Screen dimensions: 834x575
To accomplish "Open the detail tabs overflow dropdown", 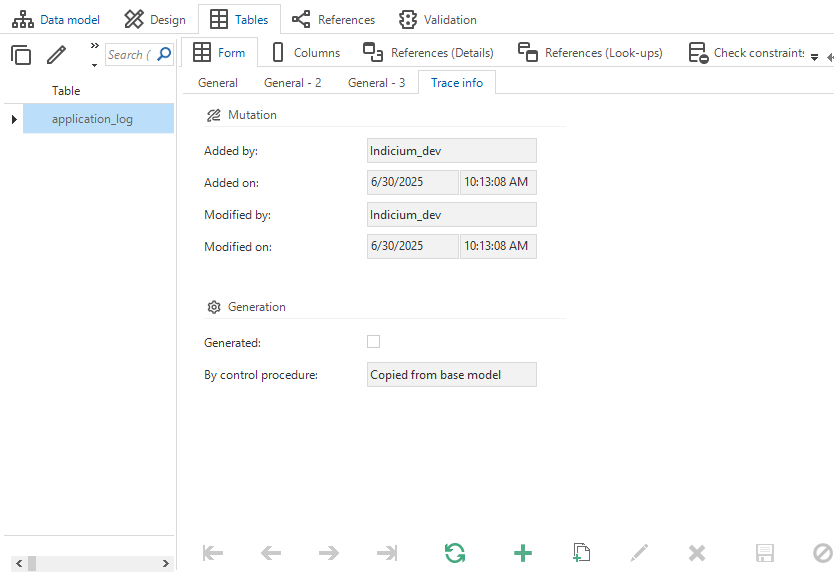I will (814, 57).
